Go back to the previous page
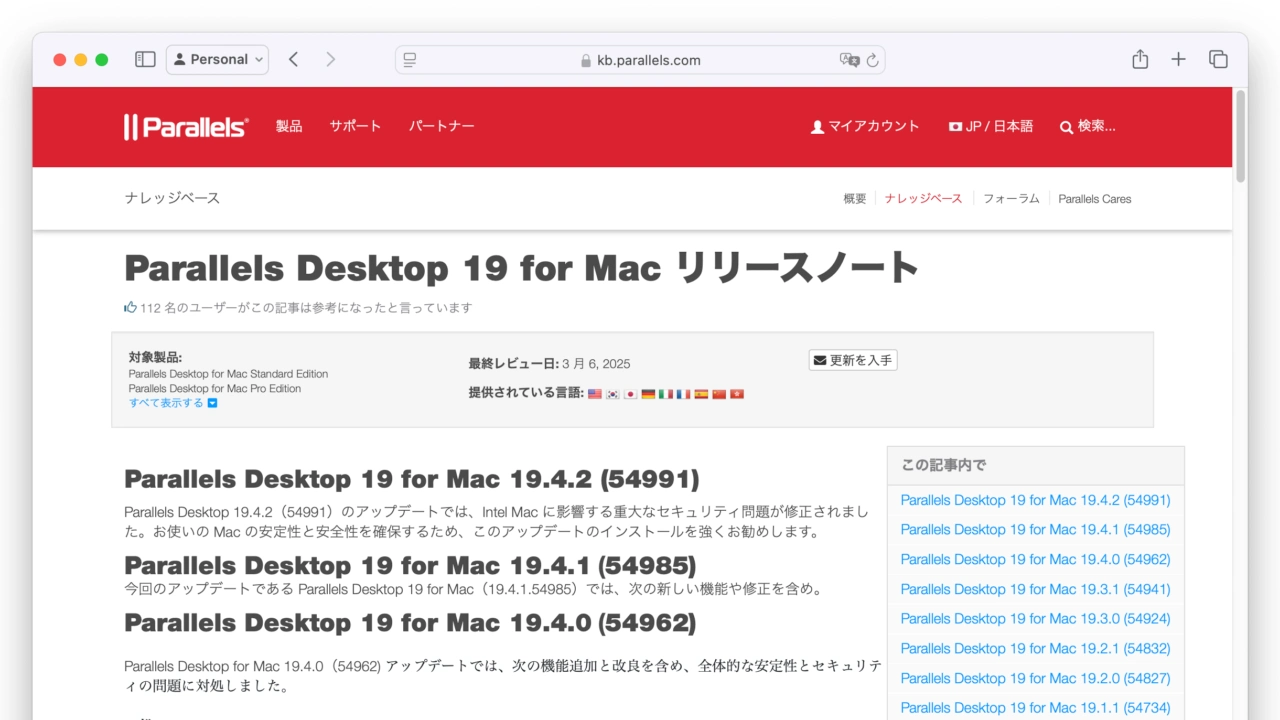1280x720 pixels. tap(293, 60)
